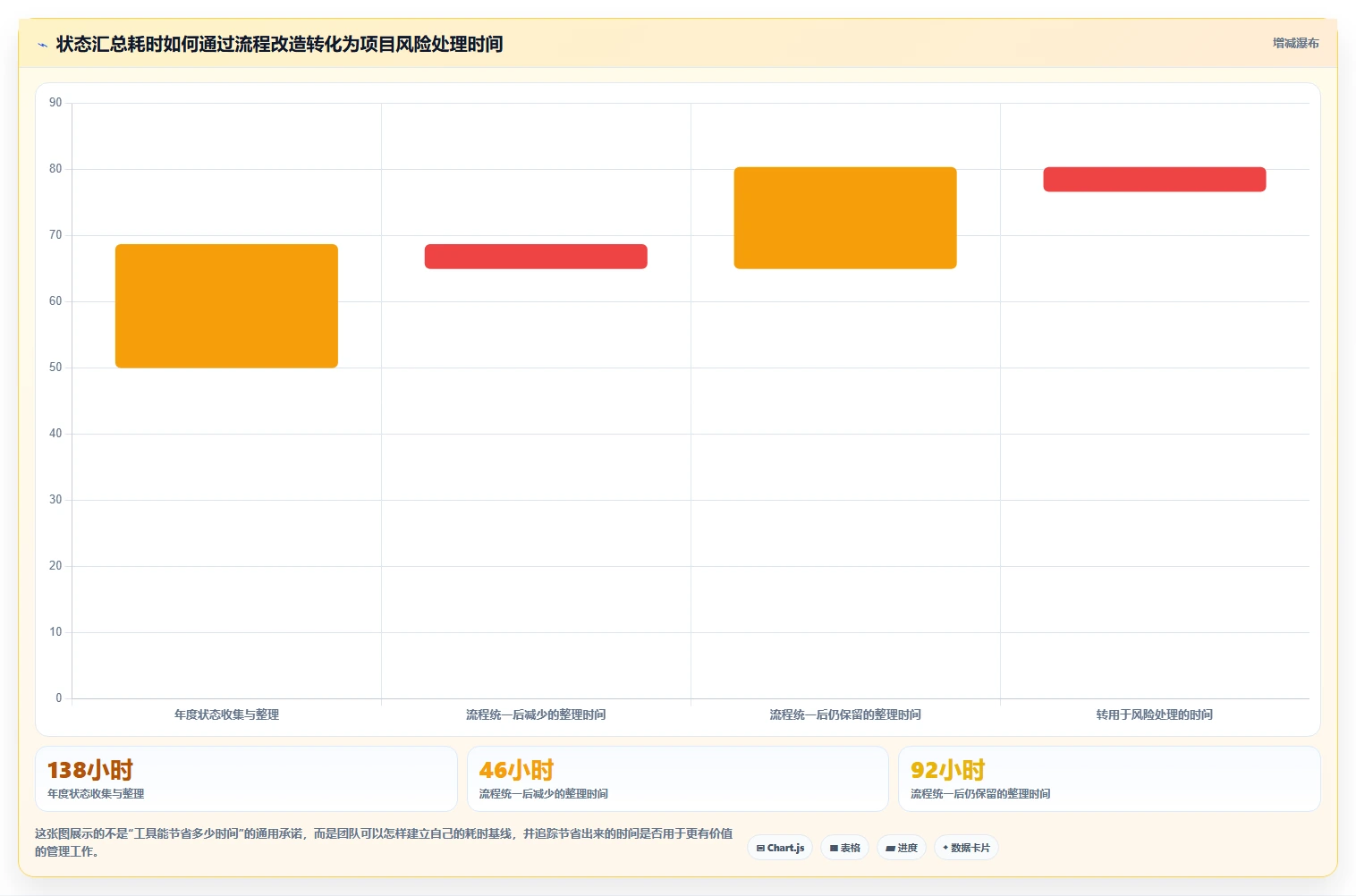
Task: Click the x-axis label 年度状态收集与整理
Action: click(226, 714)
